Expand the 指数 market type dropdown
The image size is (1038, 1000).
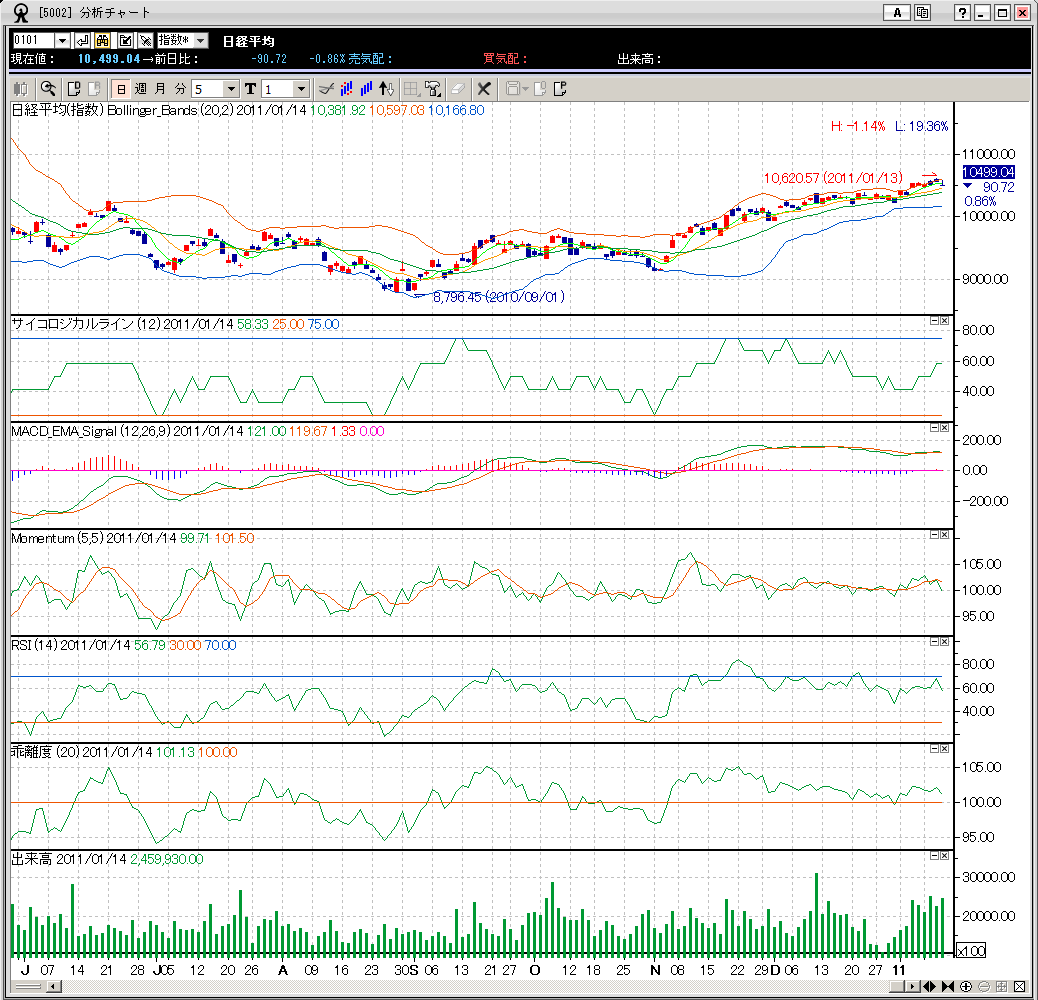tap(200, 40)
